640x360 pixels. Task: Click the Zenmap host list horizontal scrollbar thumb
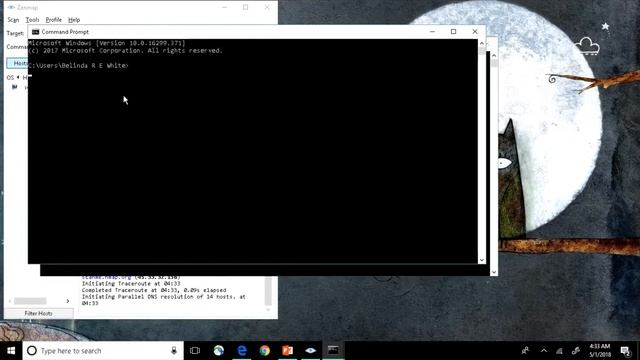30,301
